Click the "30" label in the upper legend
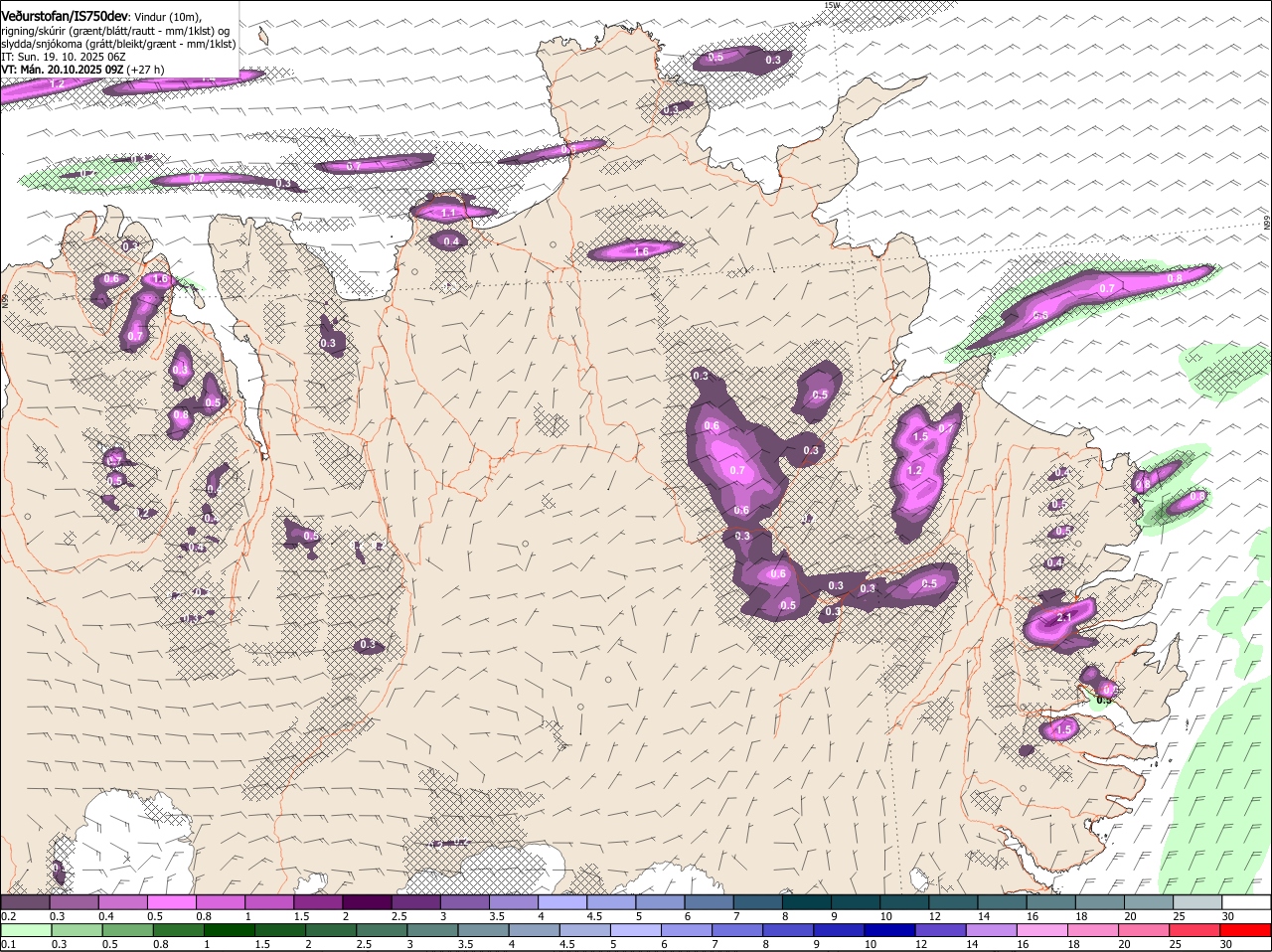The image size is (1272, 952). click(1228, 916)
